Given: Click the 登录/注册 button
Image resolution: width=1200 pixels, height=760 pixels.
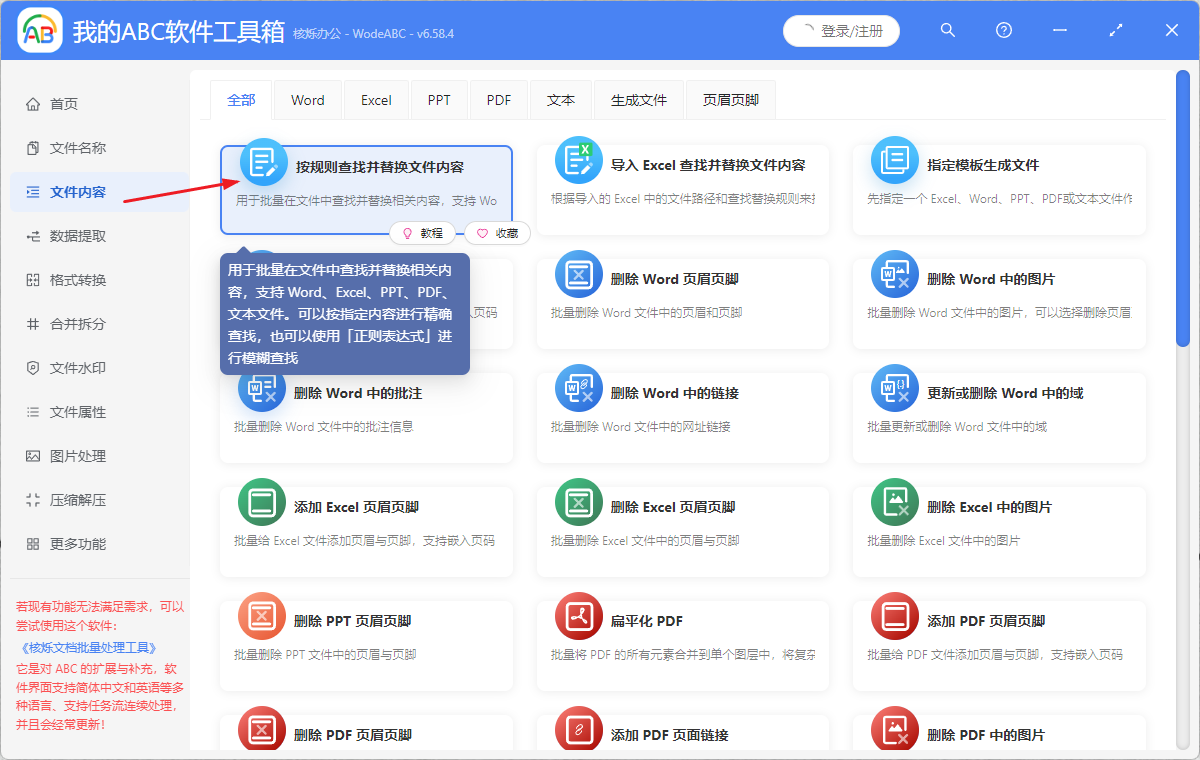Looking at the screenshot, I should [x=841, y=30].
